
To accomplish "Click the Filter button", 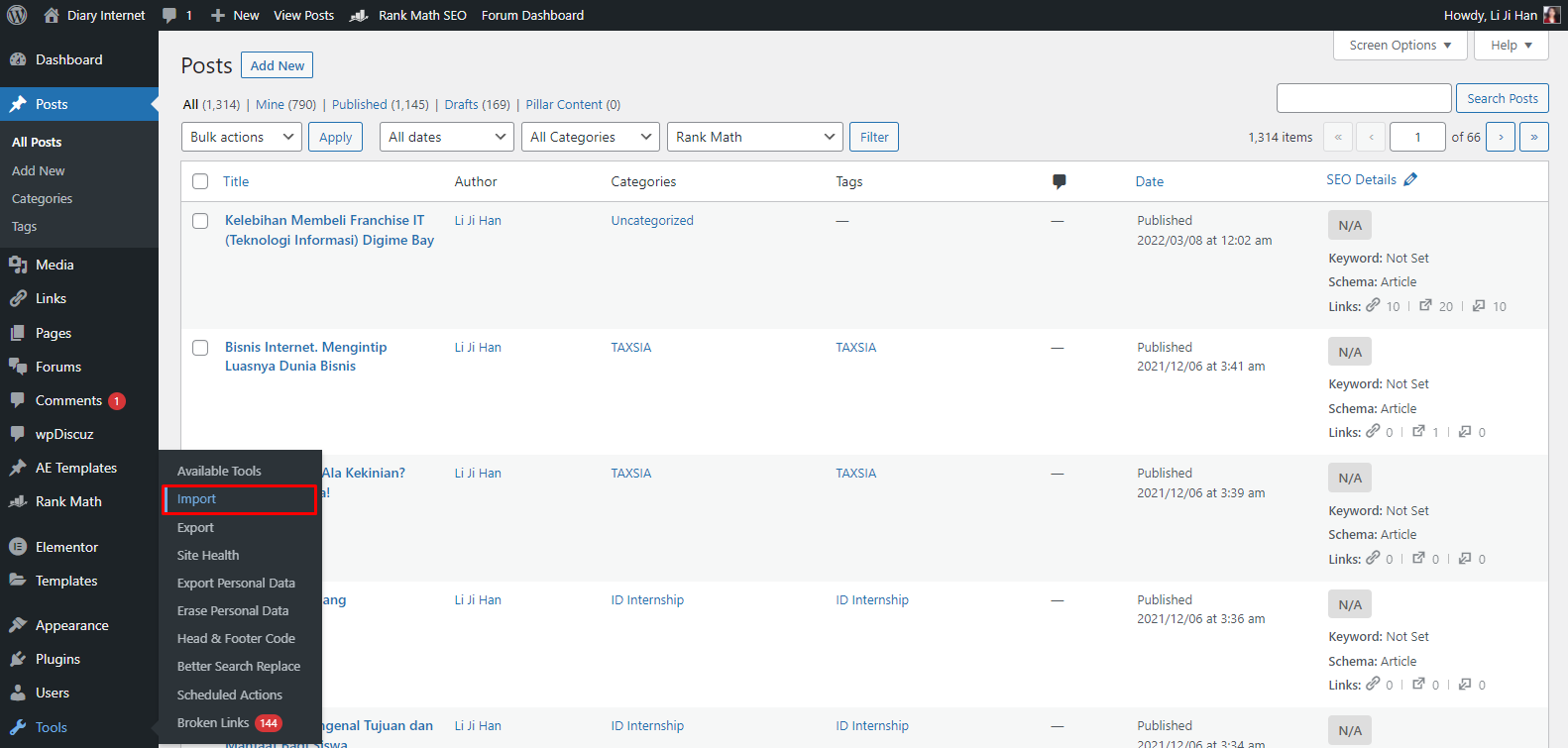I will (874, 137).
